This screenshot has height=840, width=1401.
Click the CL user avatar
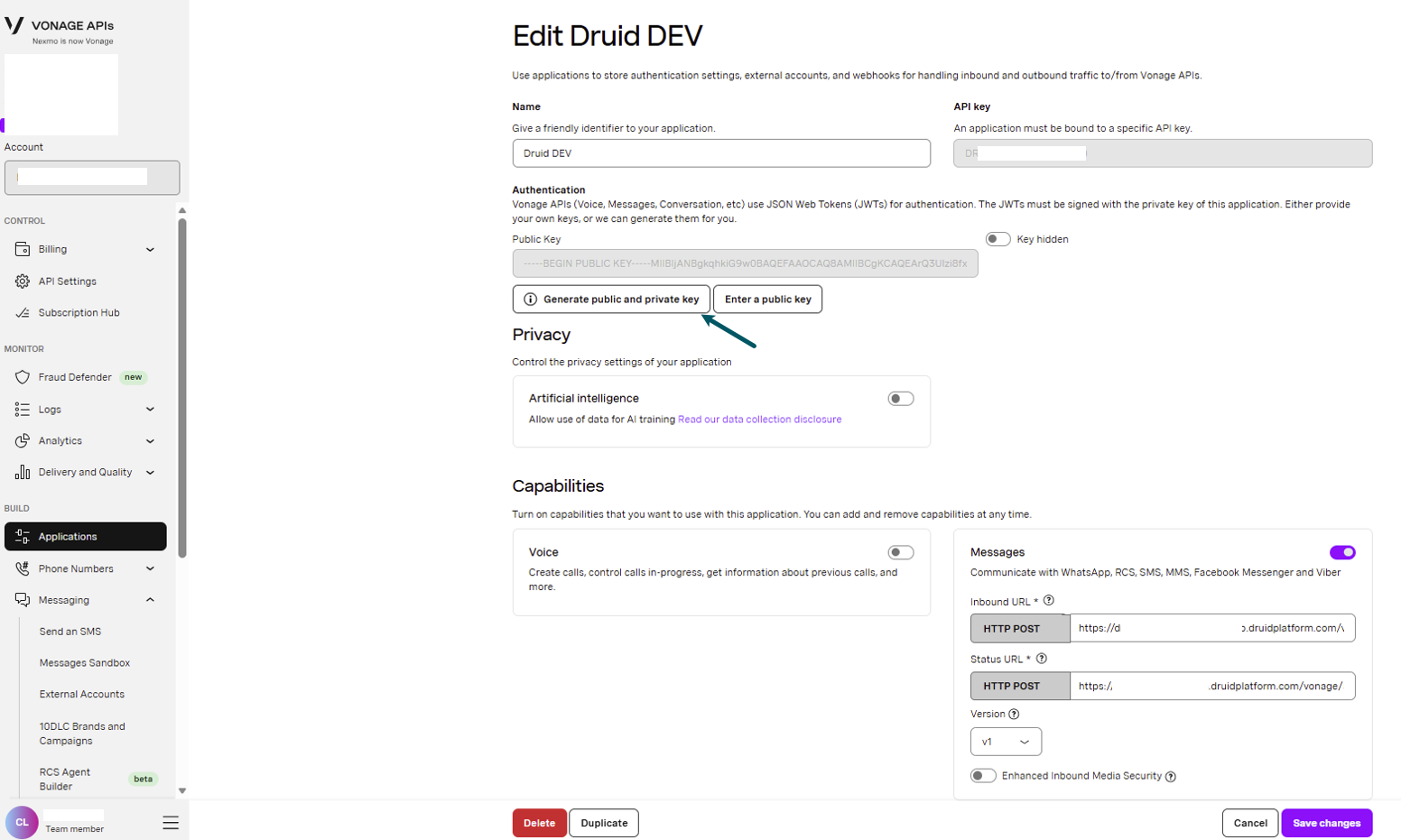pyautogui.click(x=22, y=823)
